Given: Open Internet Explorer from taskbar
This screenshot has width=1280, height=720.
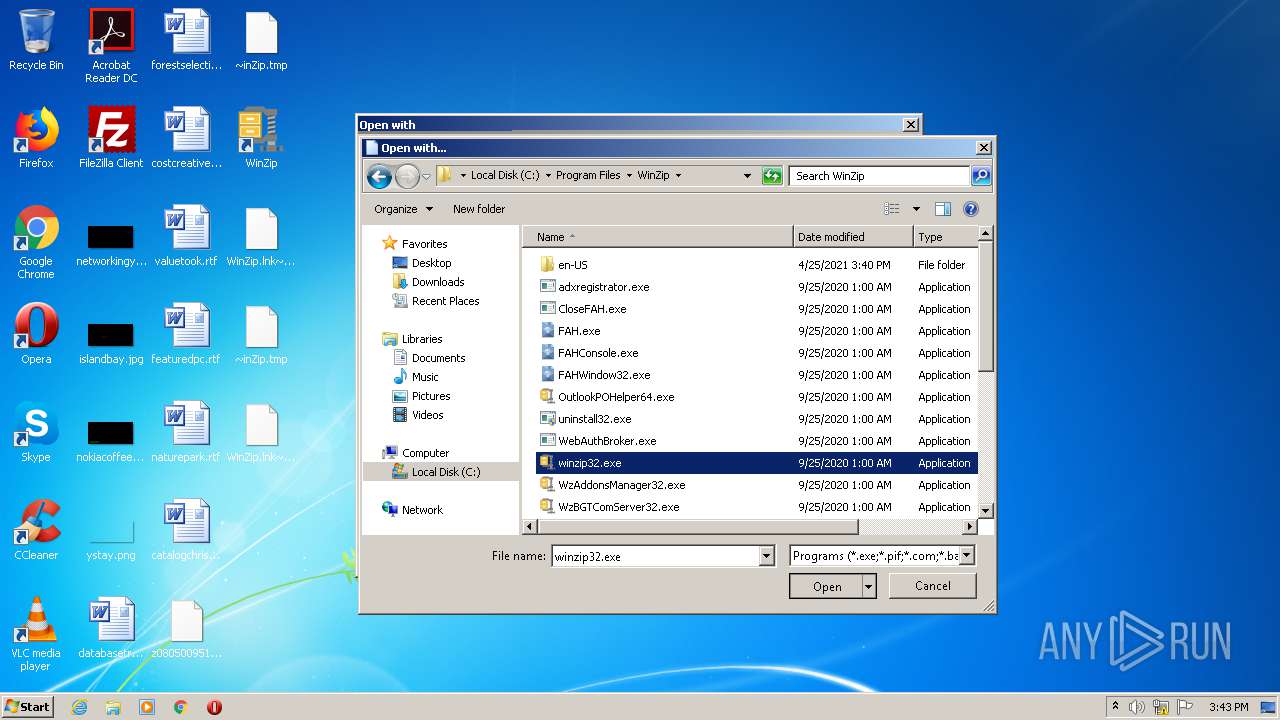Looking at the screenshot, I should click(79, 707).
